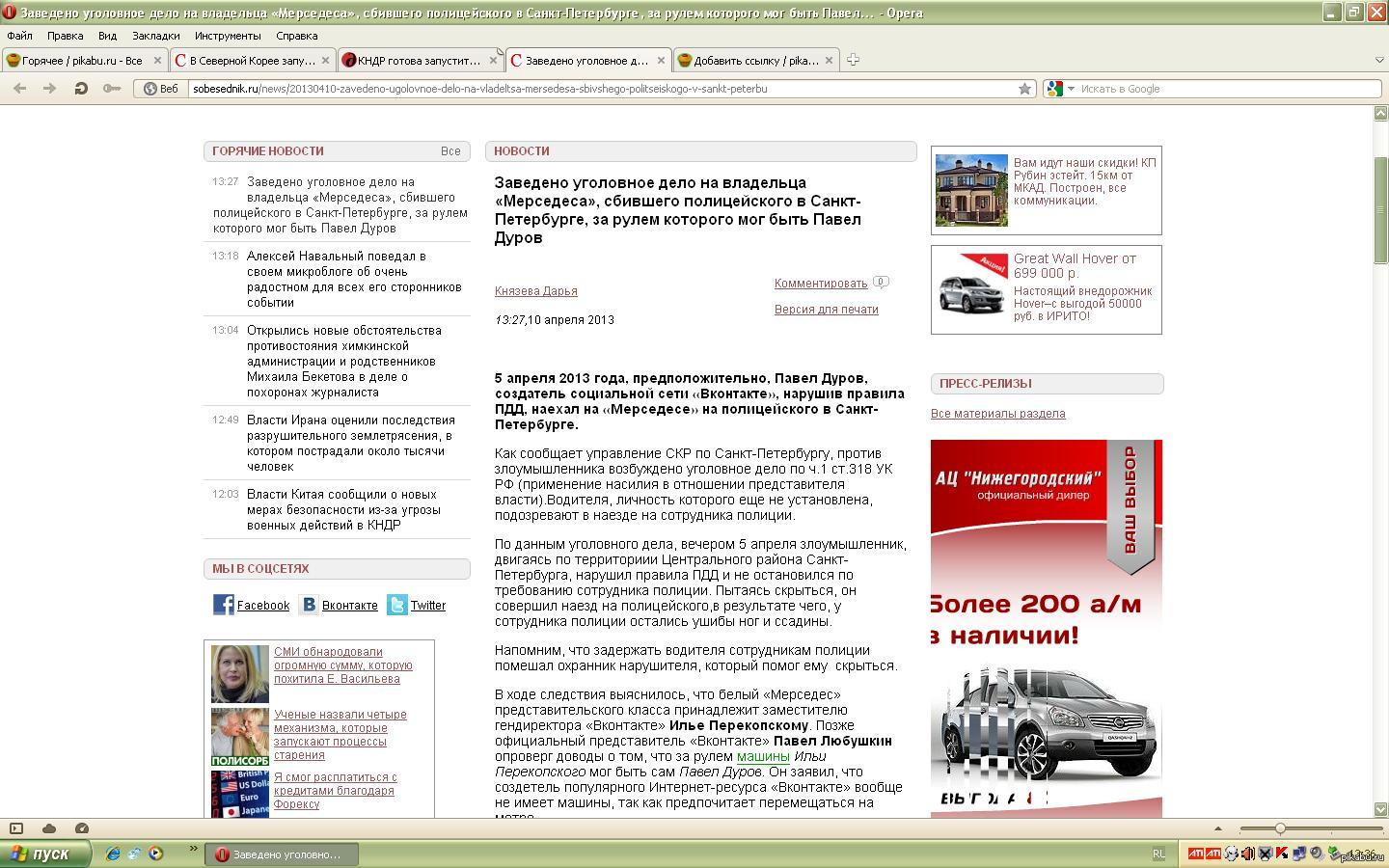
Task: Open the Twitter social icon
Action: pyautogui.click(x=397, y=605)
